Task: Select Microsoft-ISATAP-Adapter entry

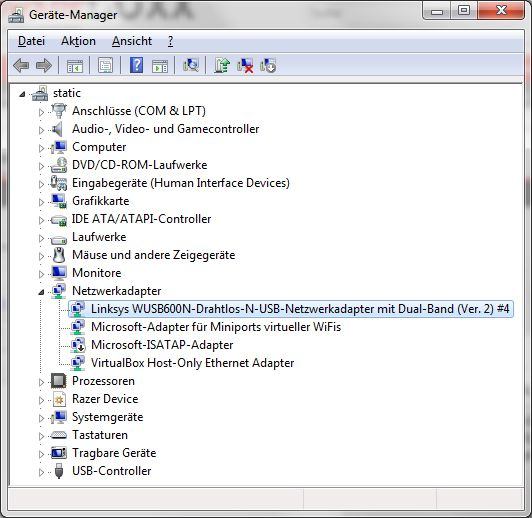Action: pos(162,345)
